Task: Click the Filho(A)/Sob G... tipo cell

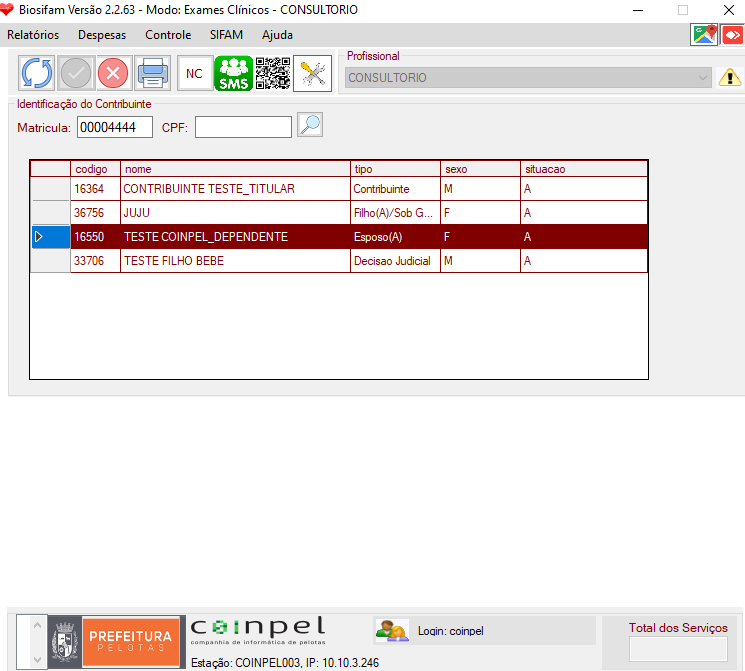Action: pyautogui.click(x=395, y=213)
